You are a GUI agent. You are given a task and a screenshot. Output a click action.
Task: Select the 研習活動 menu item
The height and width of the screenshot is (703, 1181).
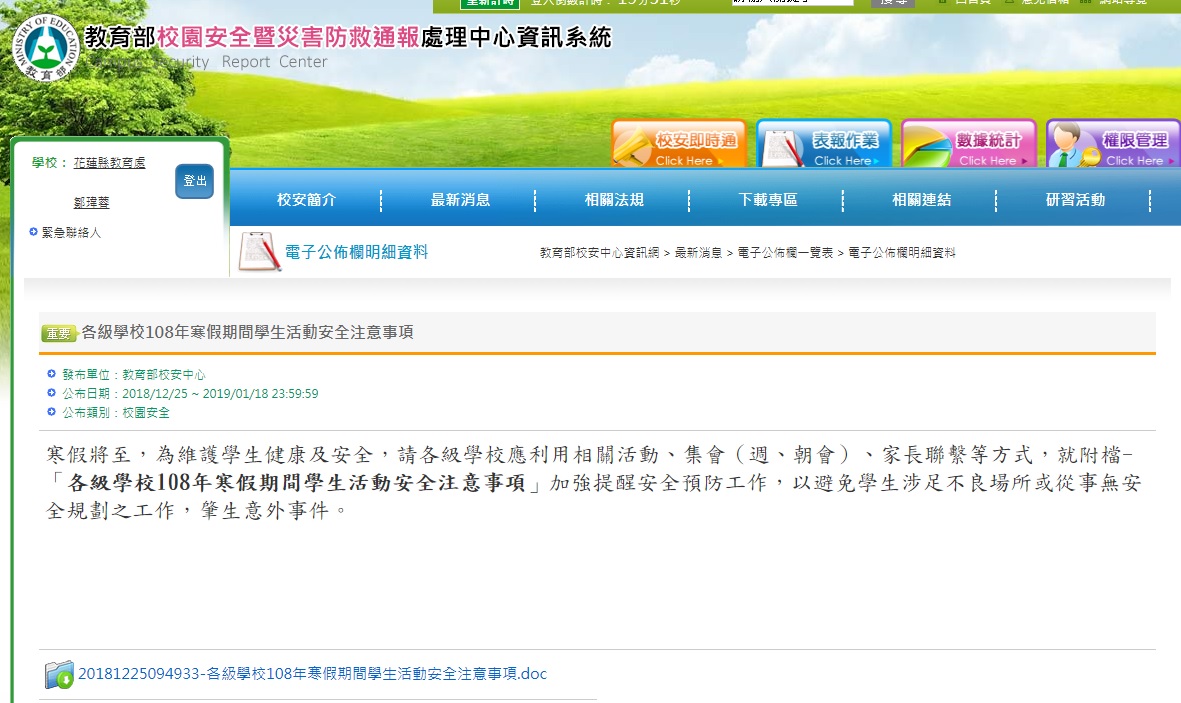(x=1075, y=200)
